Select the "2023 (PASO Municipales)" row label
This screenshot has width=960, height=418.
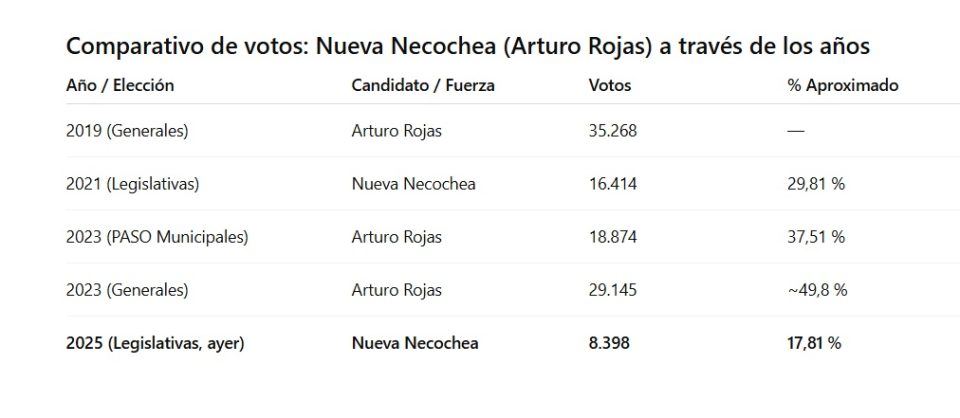tap(157, 237)
